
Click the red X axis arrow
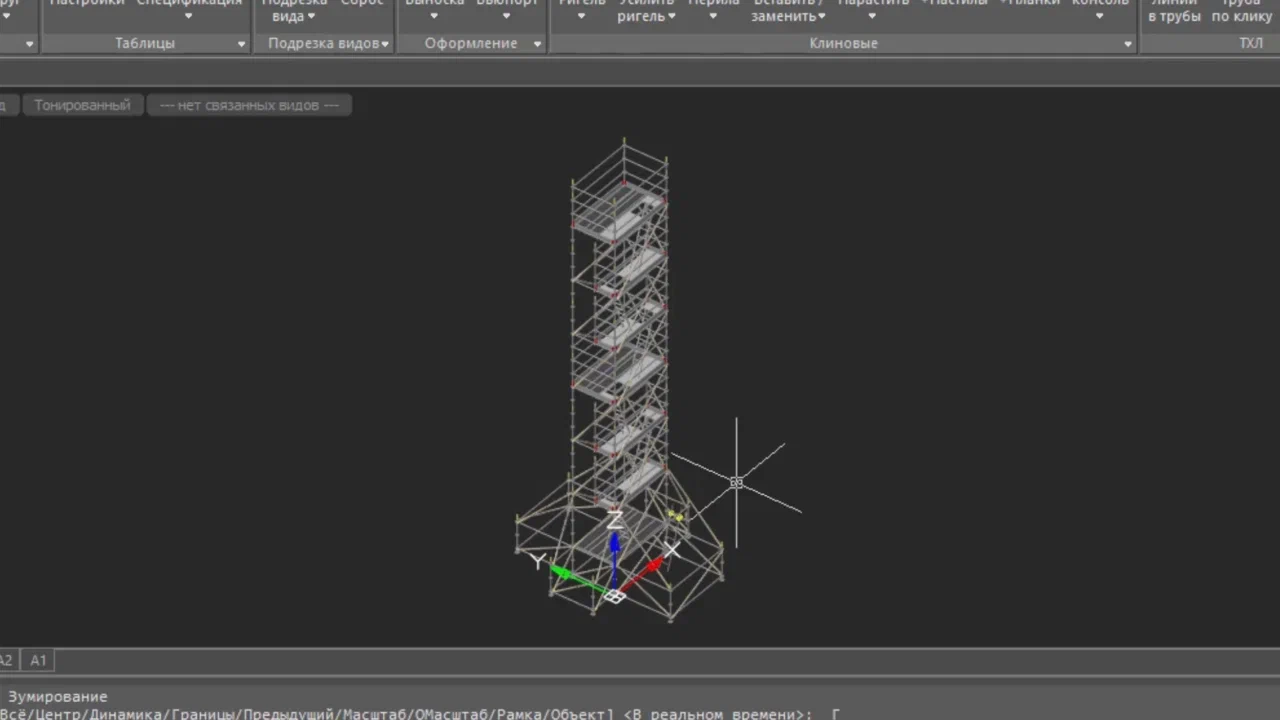(641, 577)
